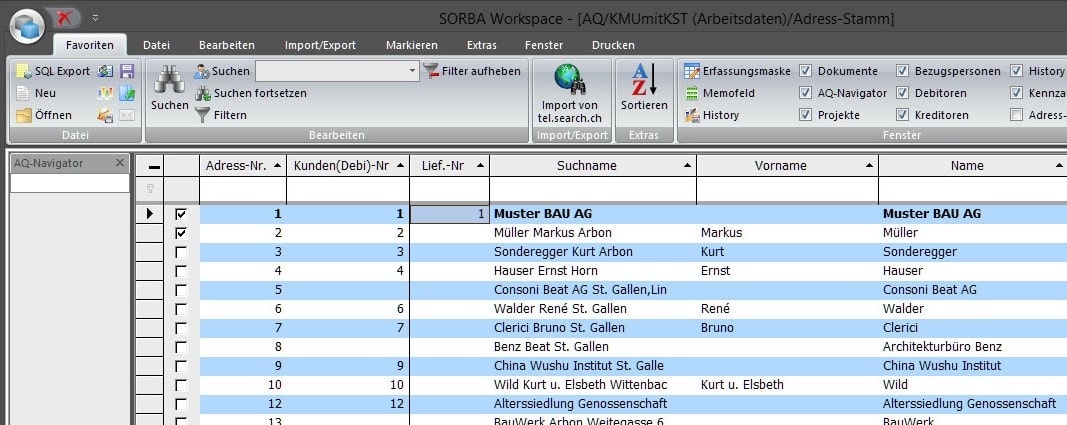Uncheck the row checkbox for Müller Markus Arbon
1067x425 pixels.
point(181,233)
